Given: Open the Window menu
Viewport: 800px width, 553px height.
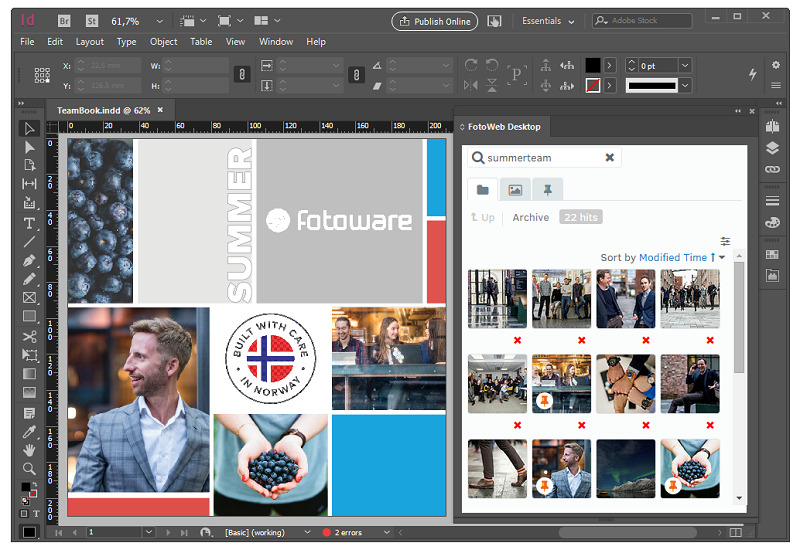Looking at the screenshot, I should [x=276, y=42].
